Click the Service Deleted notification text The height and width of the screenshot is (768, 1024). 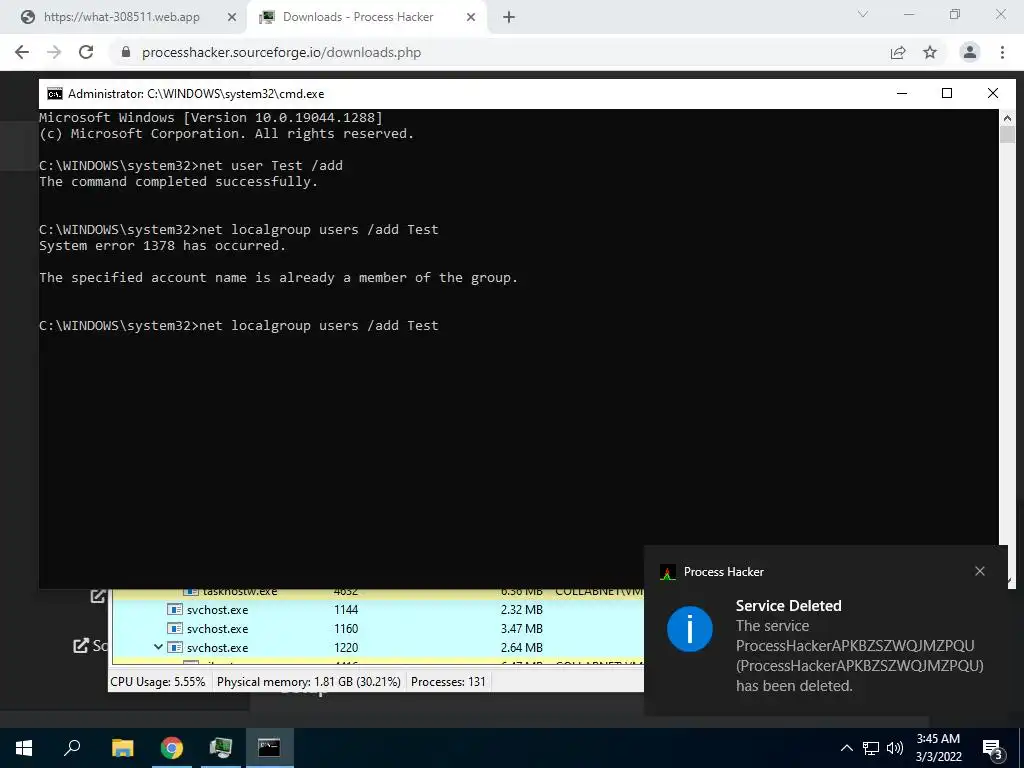point(788,605)
